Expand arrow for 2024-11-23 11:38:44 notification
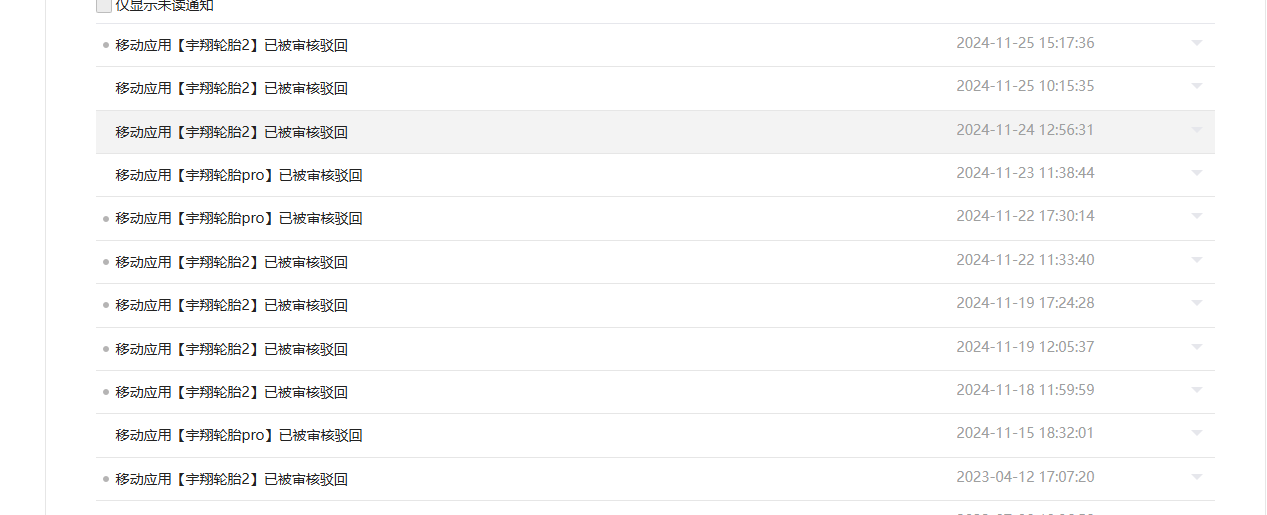This screenshot has height=515, width=1267. point(1197,173)
